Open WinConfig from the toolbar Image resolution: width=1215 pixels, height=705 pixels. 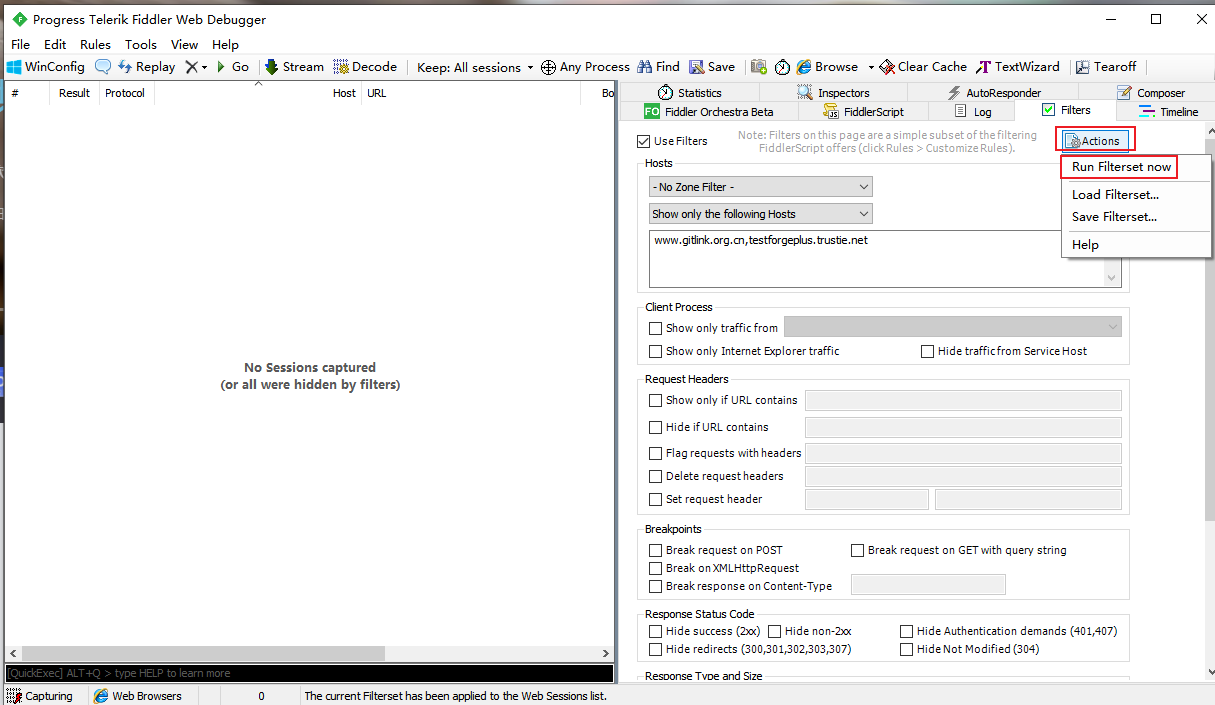pyautogui.click(x=46, y=67)
